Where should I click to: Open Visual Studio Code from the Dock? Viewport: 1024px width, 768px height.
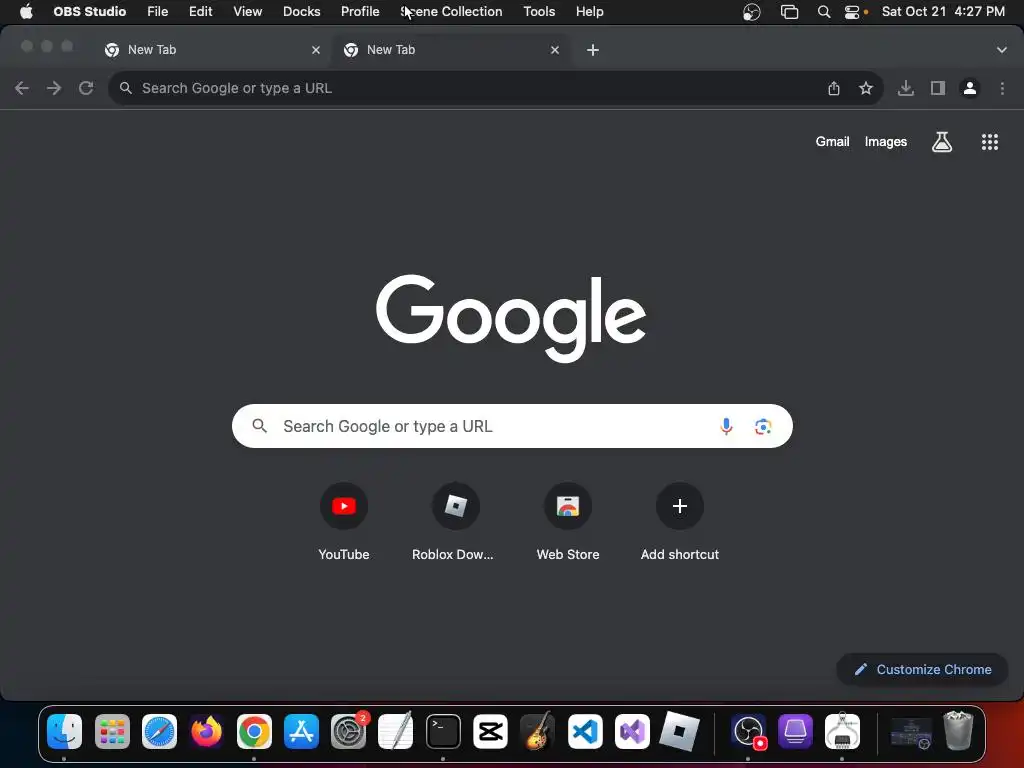585,731
